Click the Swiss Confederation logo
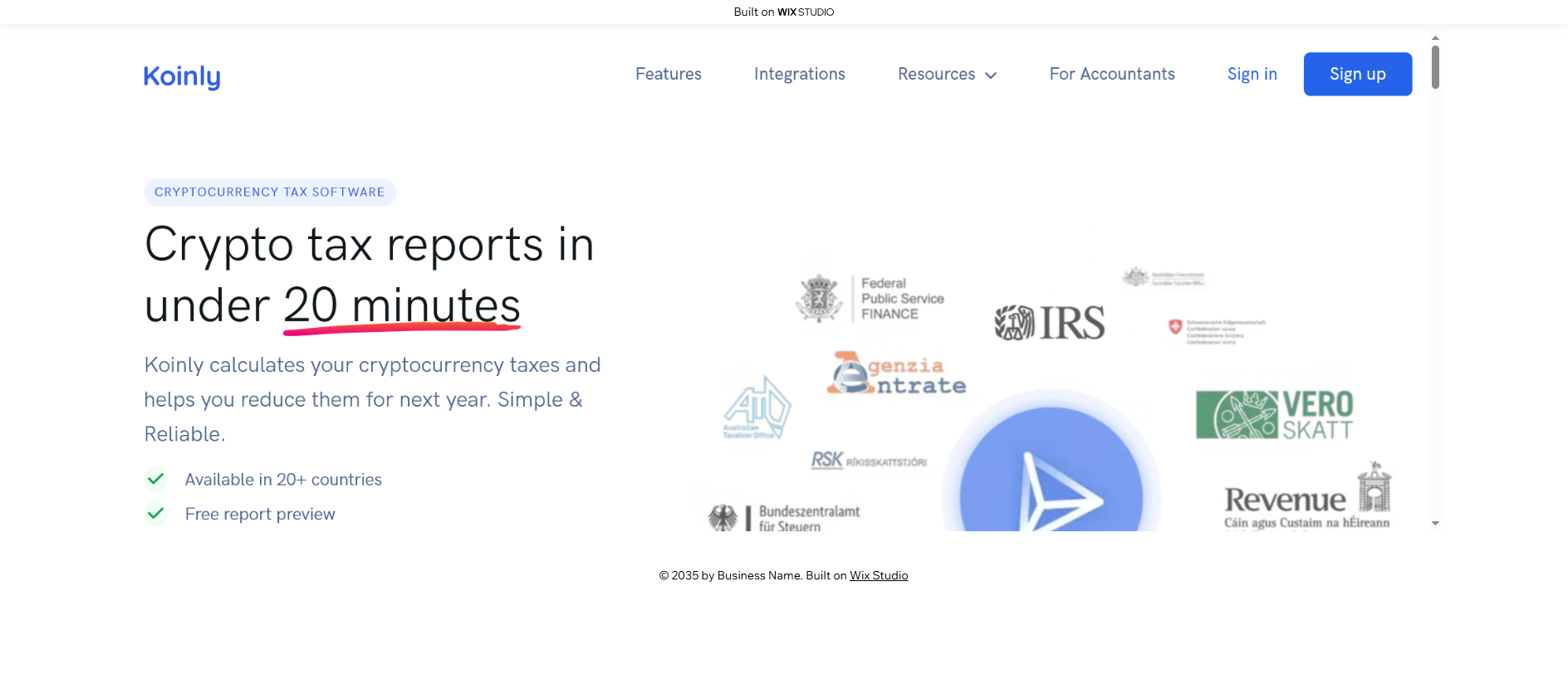 point(1217,331)
